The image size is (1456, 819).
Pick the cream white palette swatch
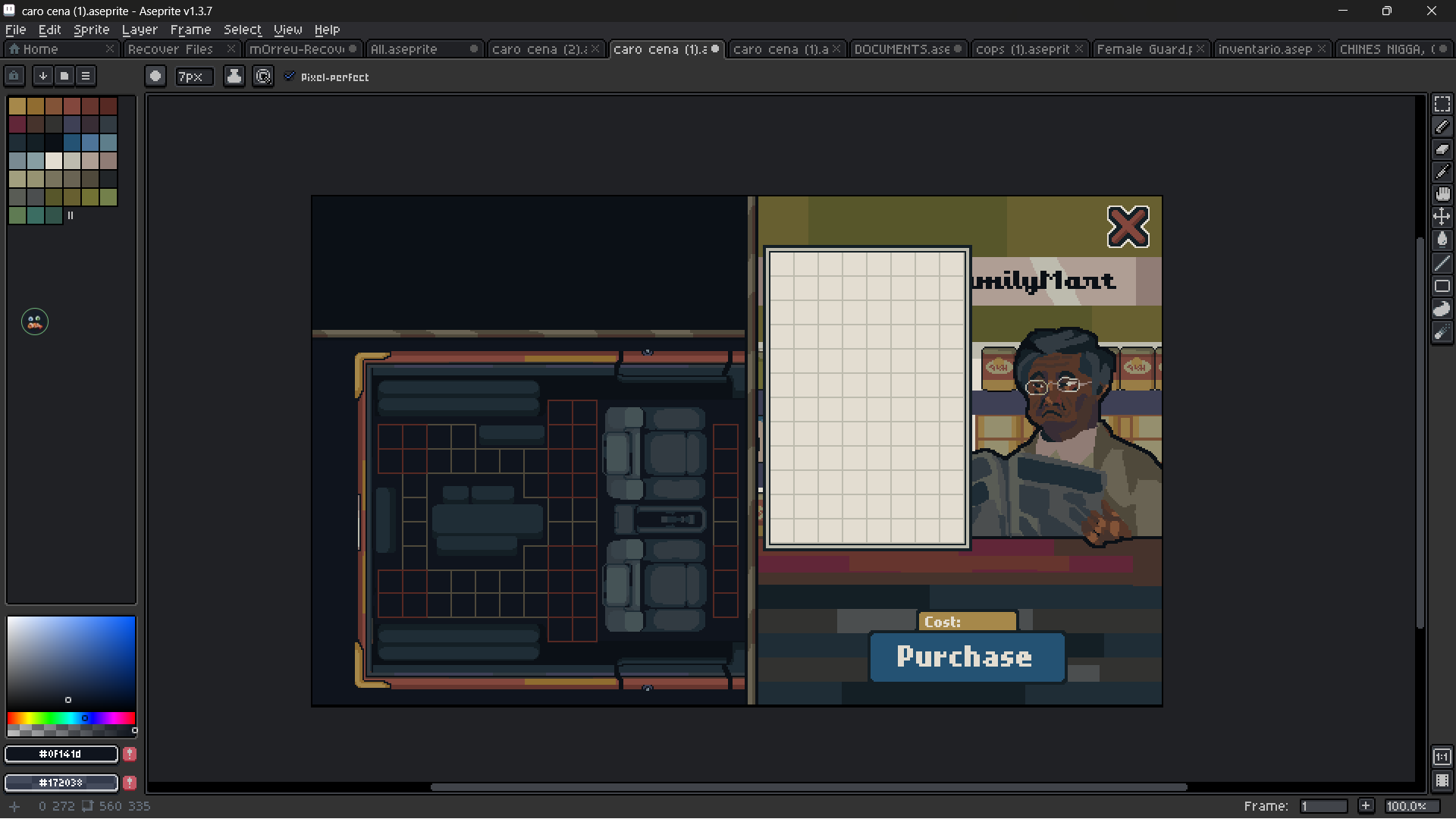(53, 160)
